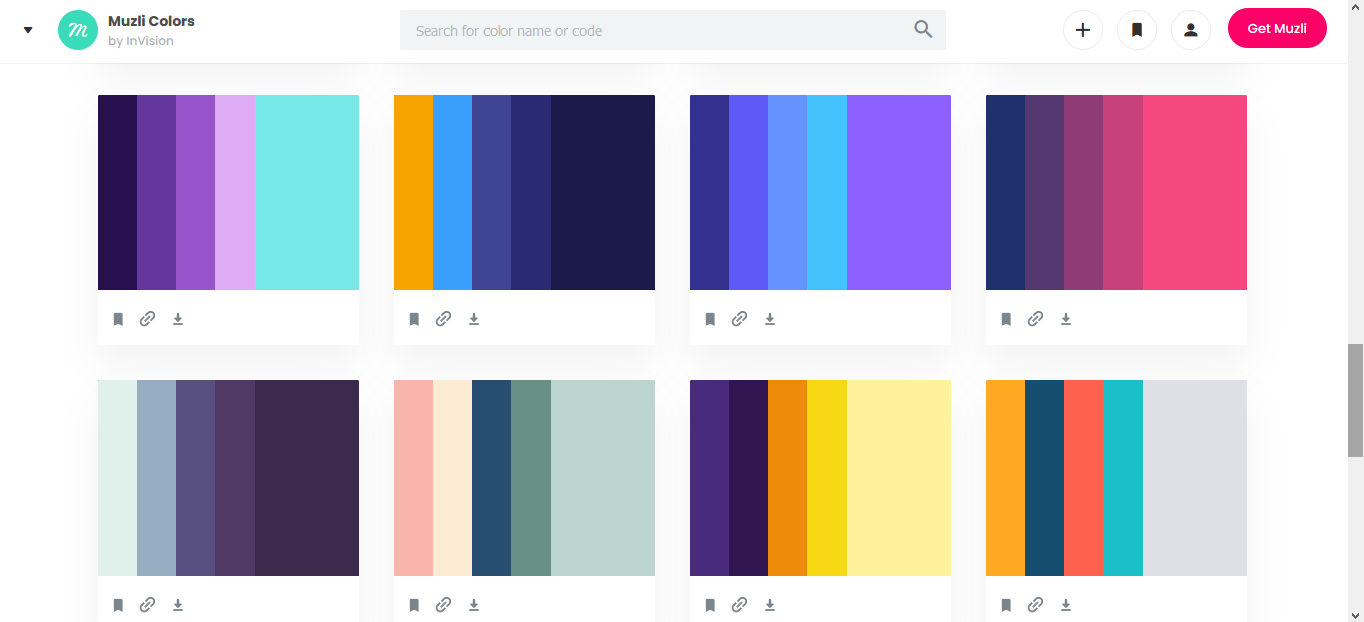Click the search magnifier icon
1364x622 pixels.
(x=923, y=30)
